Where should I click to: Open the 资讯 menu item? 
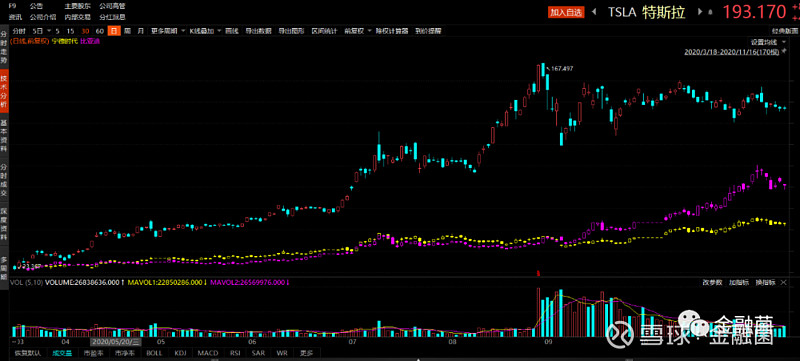pos(15,17)
